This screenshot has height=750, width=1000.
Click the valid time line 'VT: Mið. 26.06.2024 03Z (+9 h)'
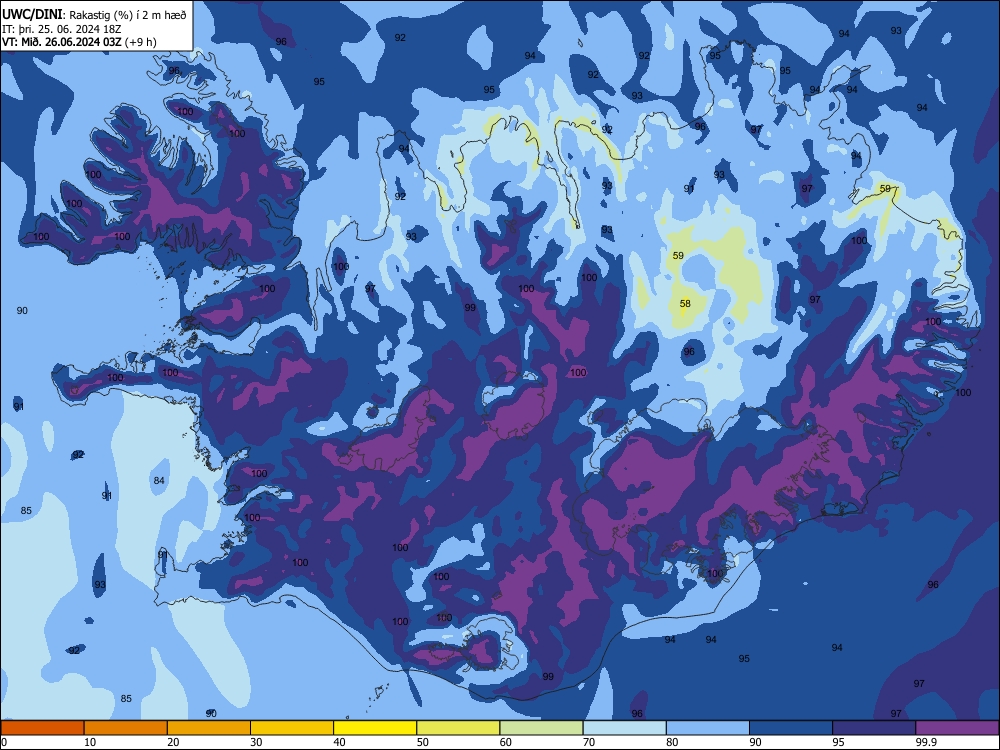pos(79,42)
